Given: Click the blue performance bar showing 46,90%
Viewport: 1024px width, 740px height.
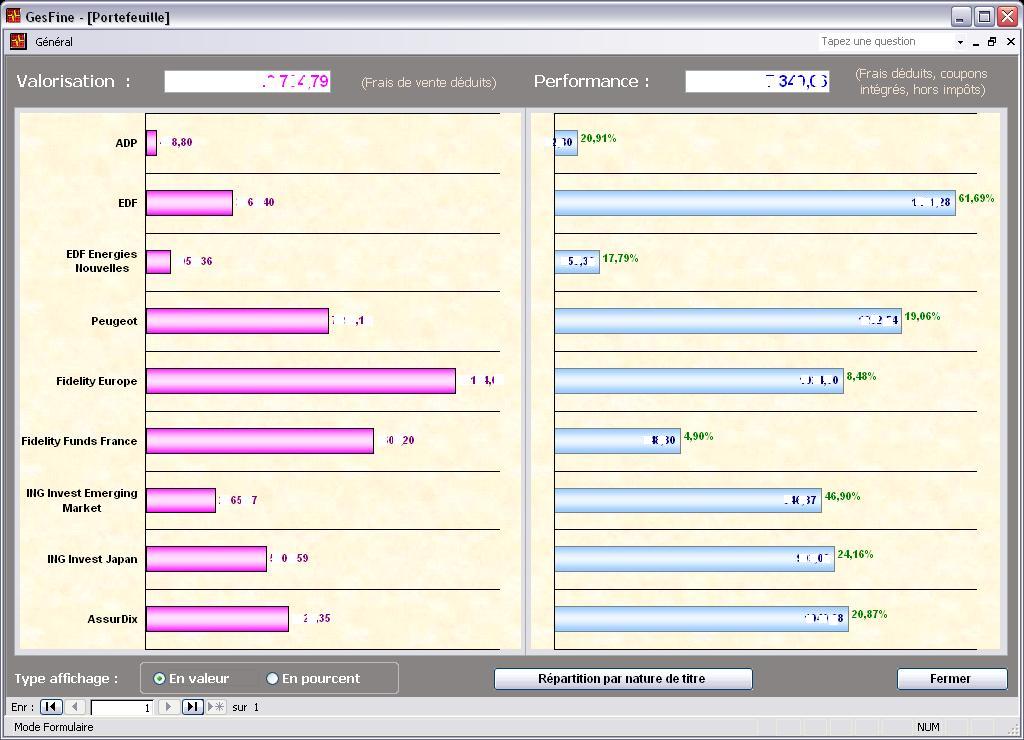Looking at the screenshot, I should (688, 500).
